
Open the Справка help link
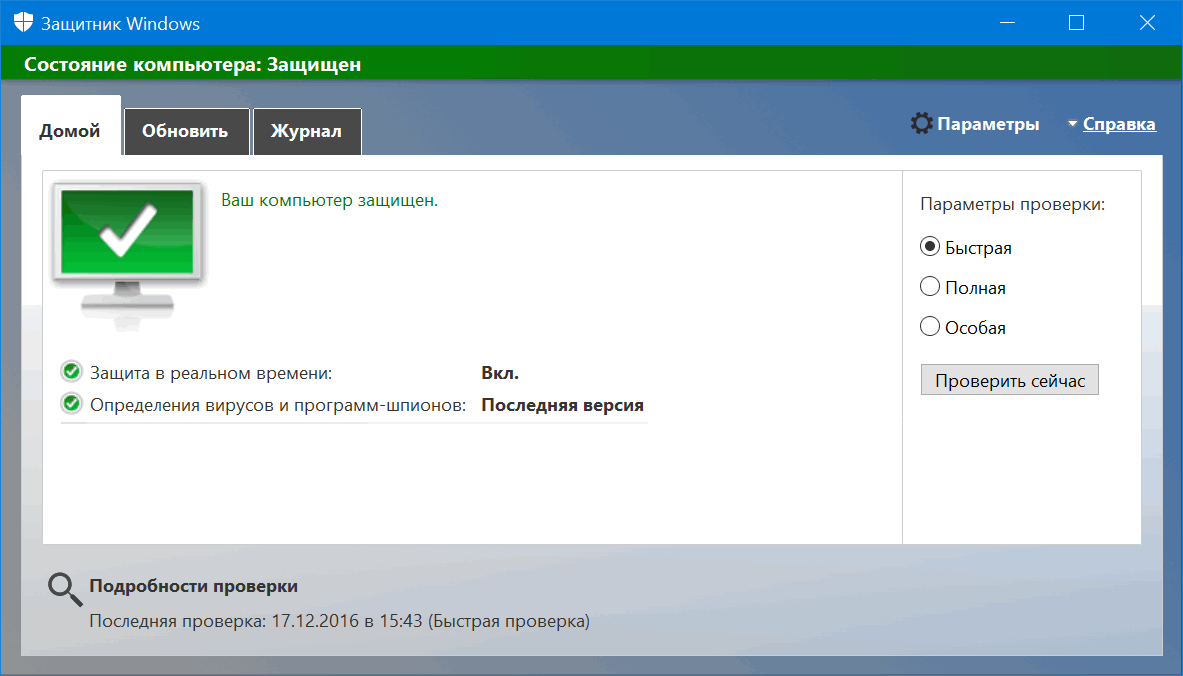tap(1119, 124)
